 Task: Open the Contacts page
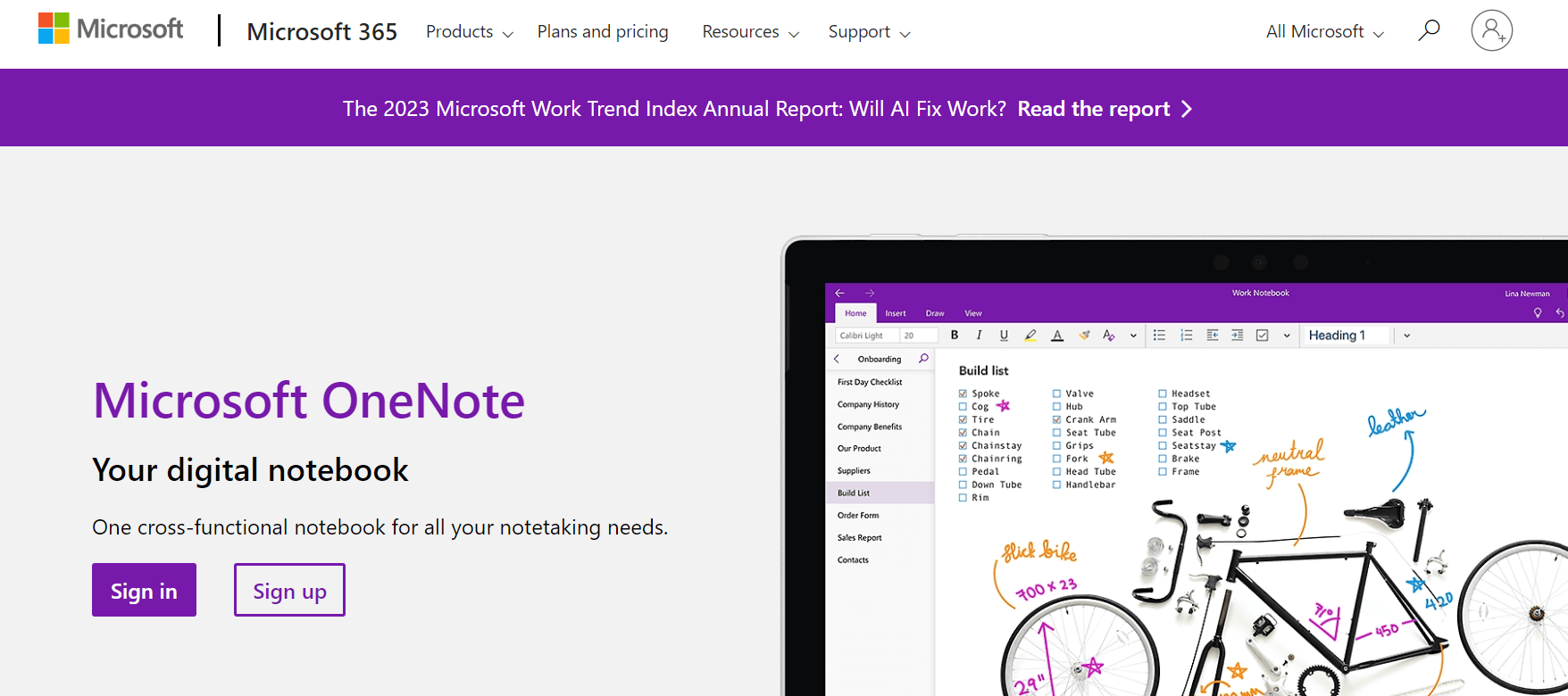853,560
